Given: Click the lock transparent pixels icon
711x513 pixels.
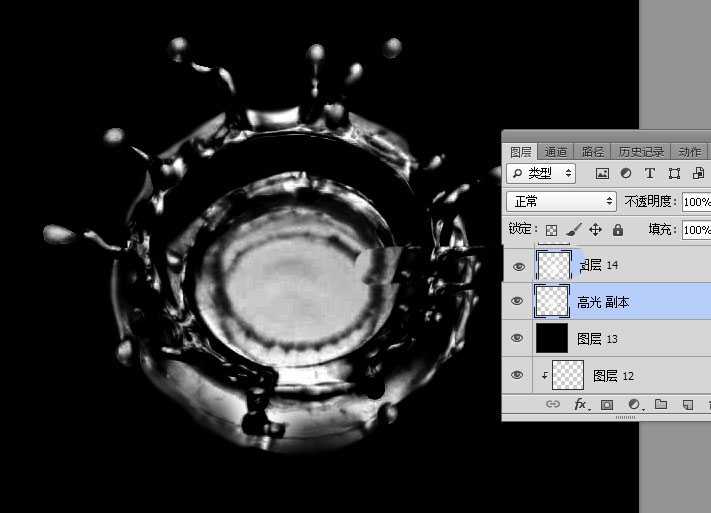Looking at the screenshot, I should (x=551, y=230).
